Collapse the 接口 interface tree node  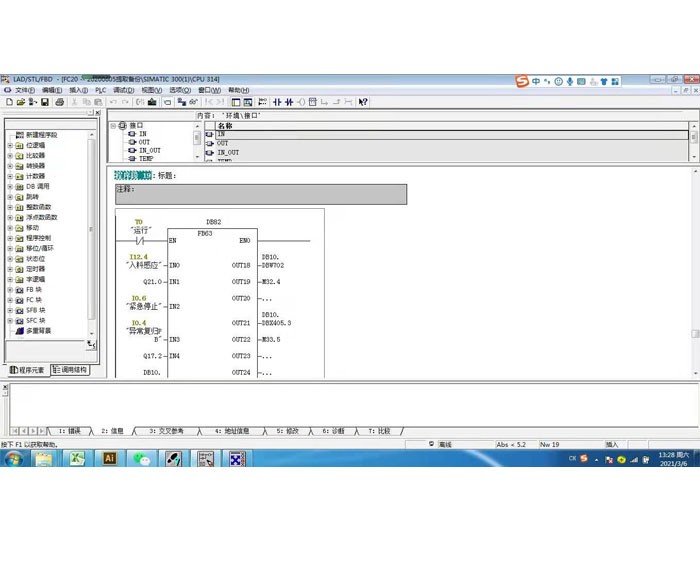point(113,126)
